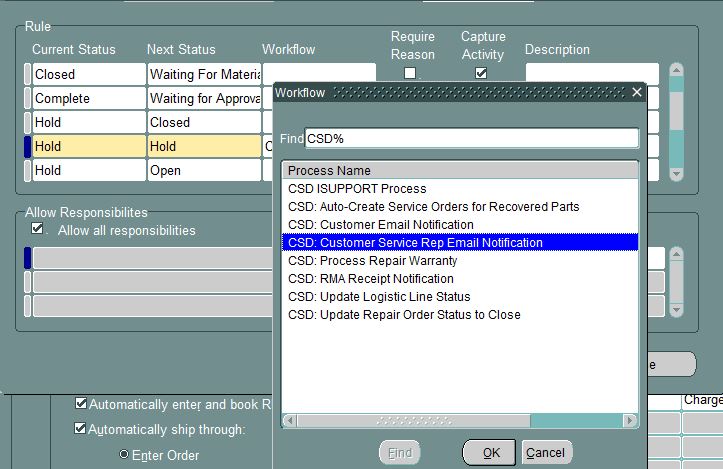Click the Rule list scrollbar down arrow
The width and height of the screenshot is (723, 469).
point(676,174)
